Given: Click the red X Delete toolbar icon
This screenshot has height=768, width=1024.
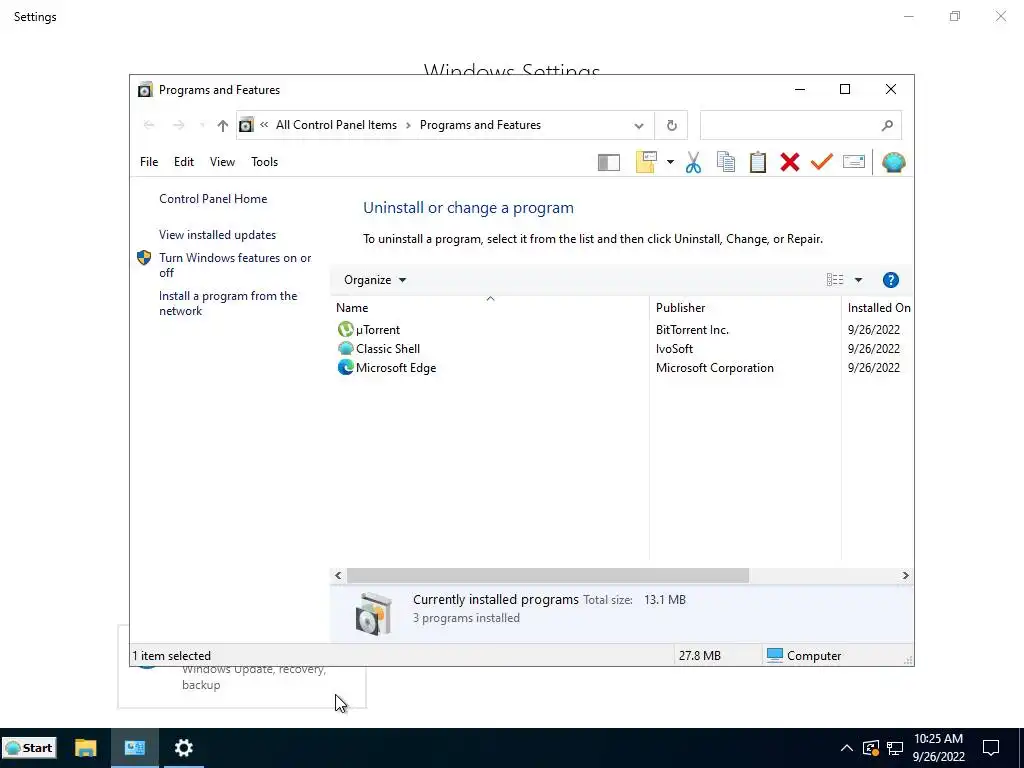Looking at the screenshot, I should coord(790,162).
